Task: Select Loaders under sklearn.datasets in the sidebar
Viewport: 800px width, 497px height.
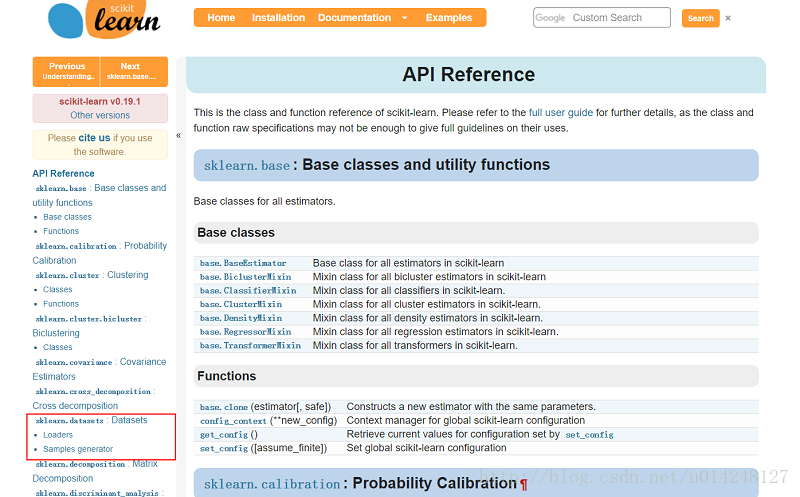Action: [58, 435]
